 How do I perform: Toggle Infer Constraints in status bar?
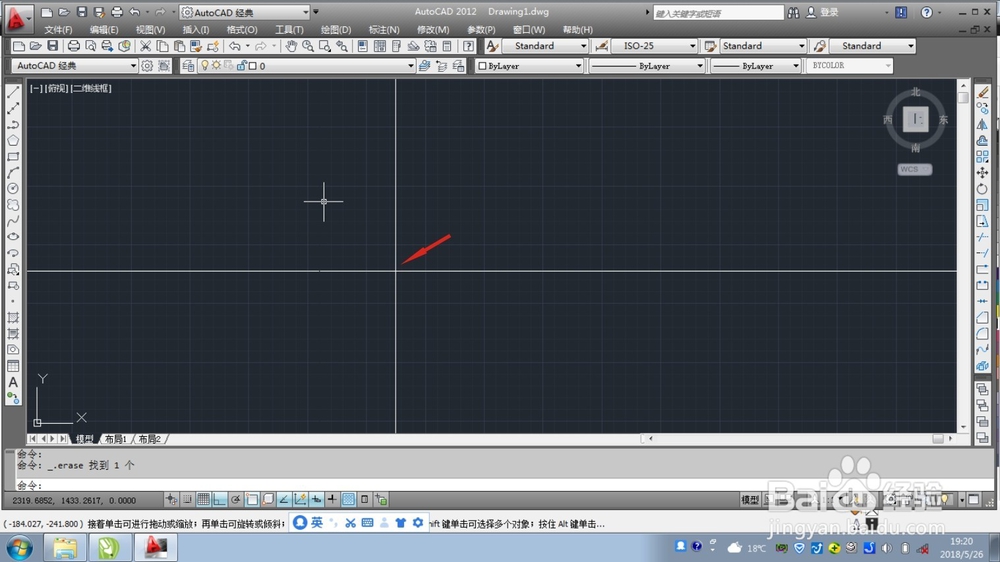pos(171,499)
